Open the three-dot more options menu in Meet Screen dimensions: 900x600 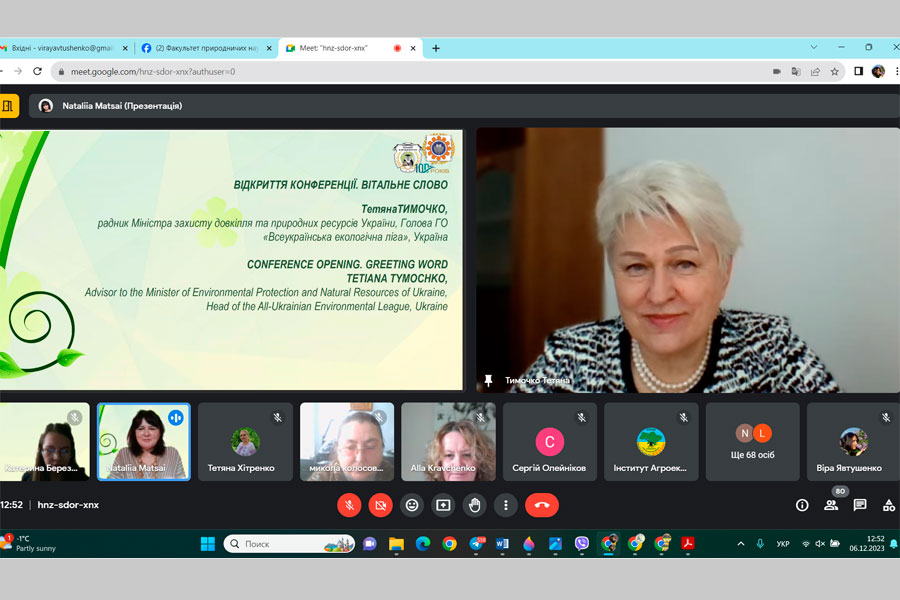(506, 505)
